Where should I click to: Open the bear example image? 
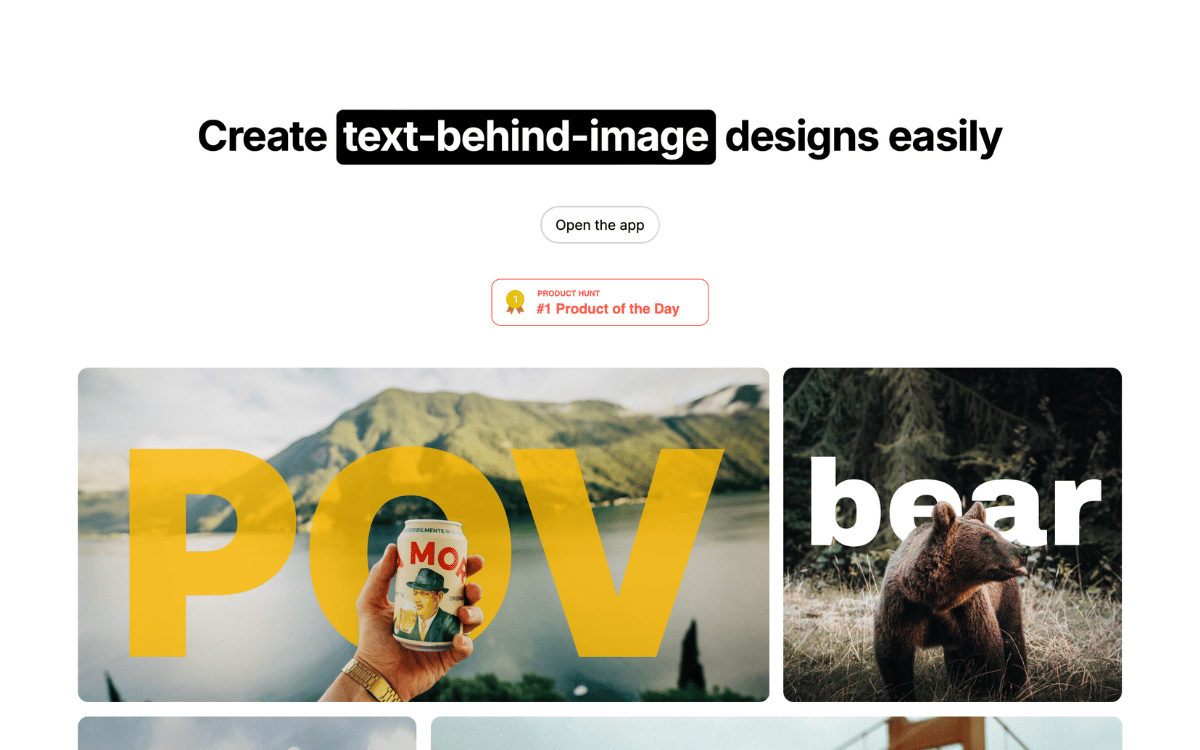tap(952, 535)
